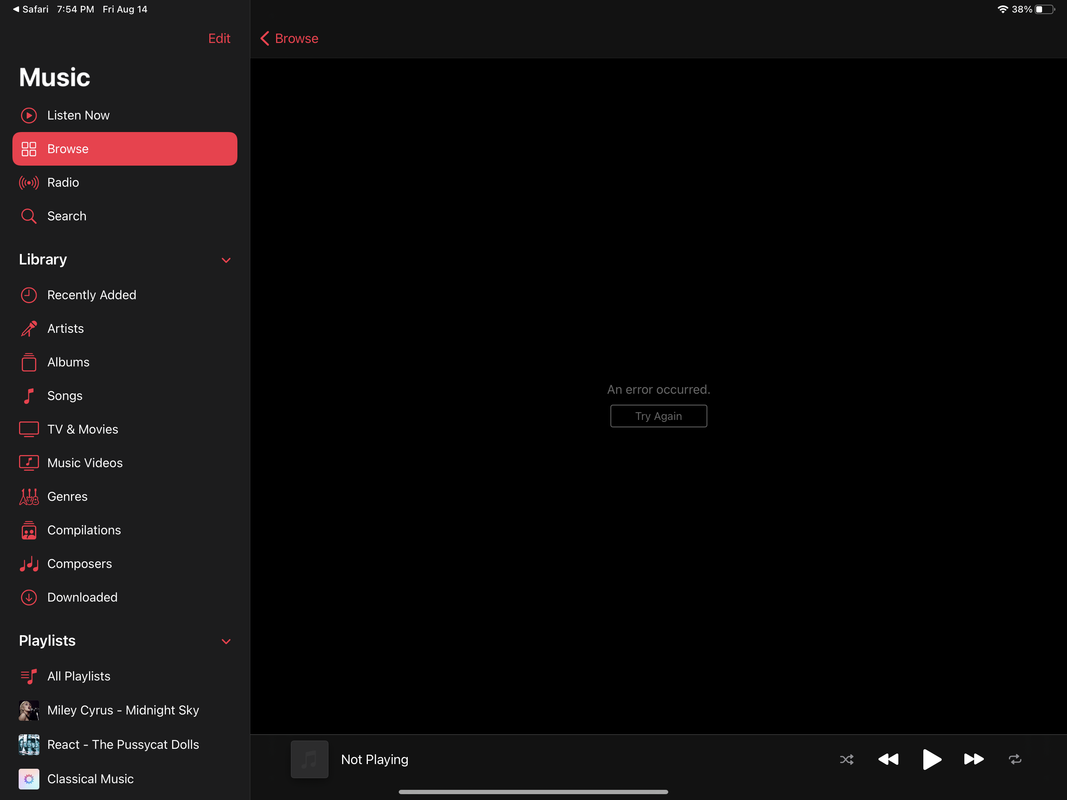1067x800 pixels.
Task: Open the Albums library view
Action: [125, 363]
